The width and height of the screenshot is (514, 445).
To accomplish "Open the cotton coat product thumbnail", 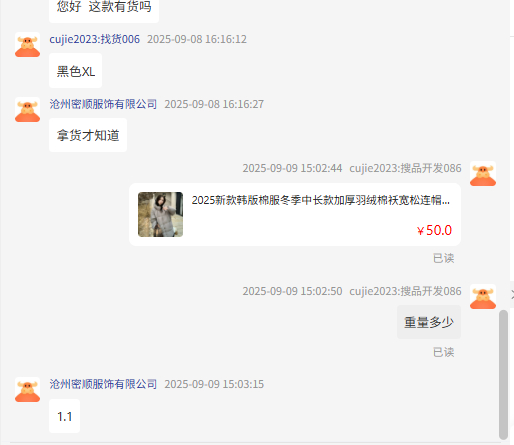I will [160, 214].
